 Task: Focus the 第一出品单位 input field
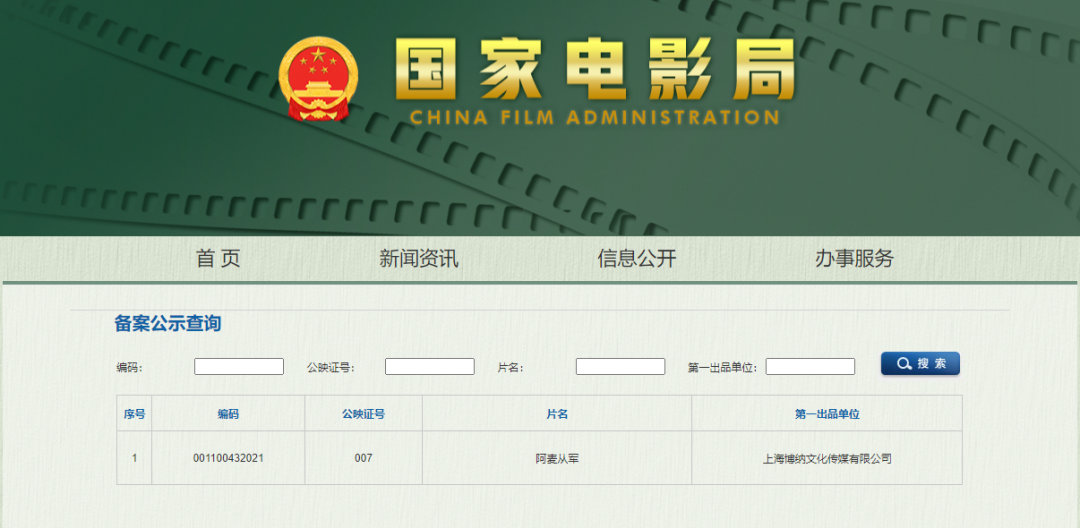(x=810, y=367)
